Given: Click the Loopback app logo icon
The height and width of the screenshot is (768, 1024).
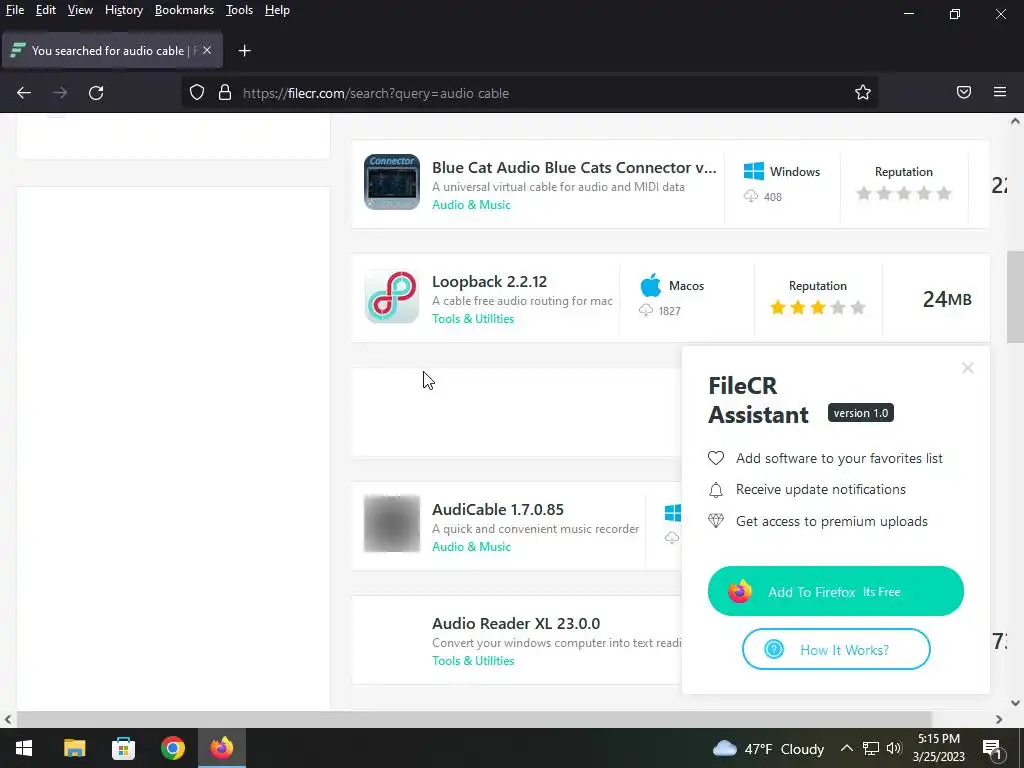Looking at the screenshot, I should (392, 296).
